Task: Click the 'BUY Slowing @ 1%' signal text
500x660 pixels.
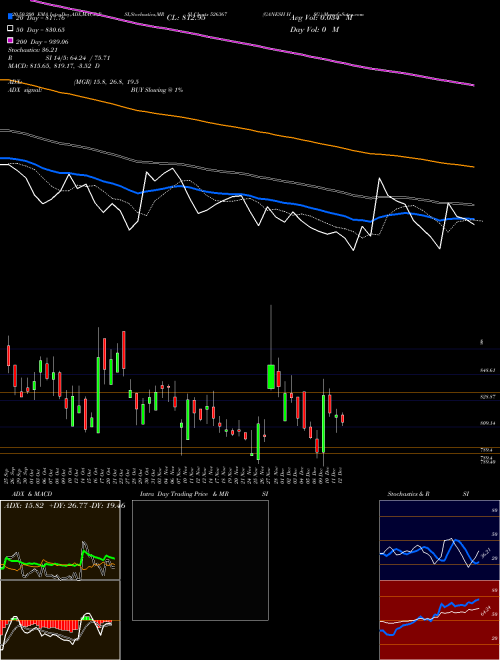Action: coord(157,90)
